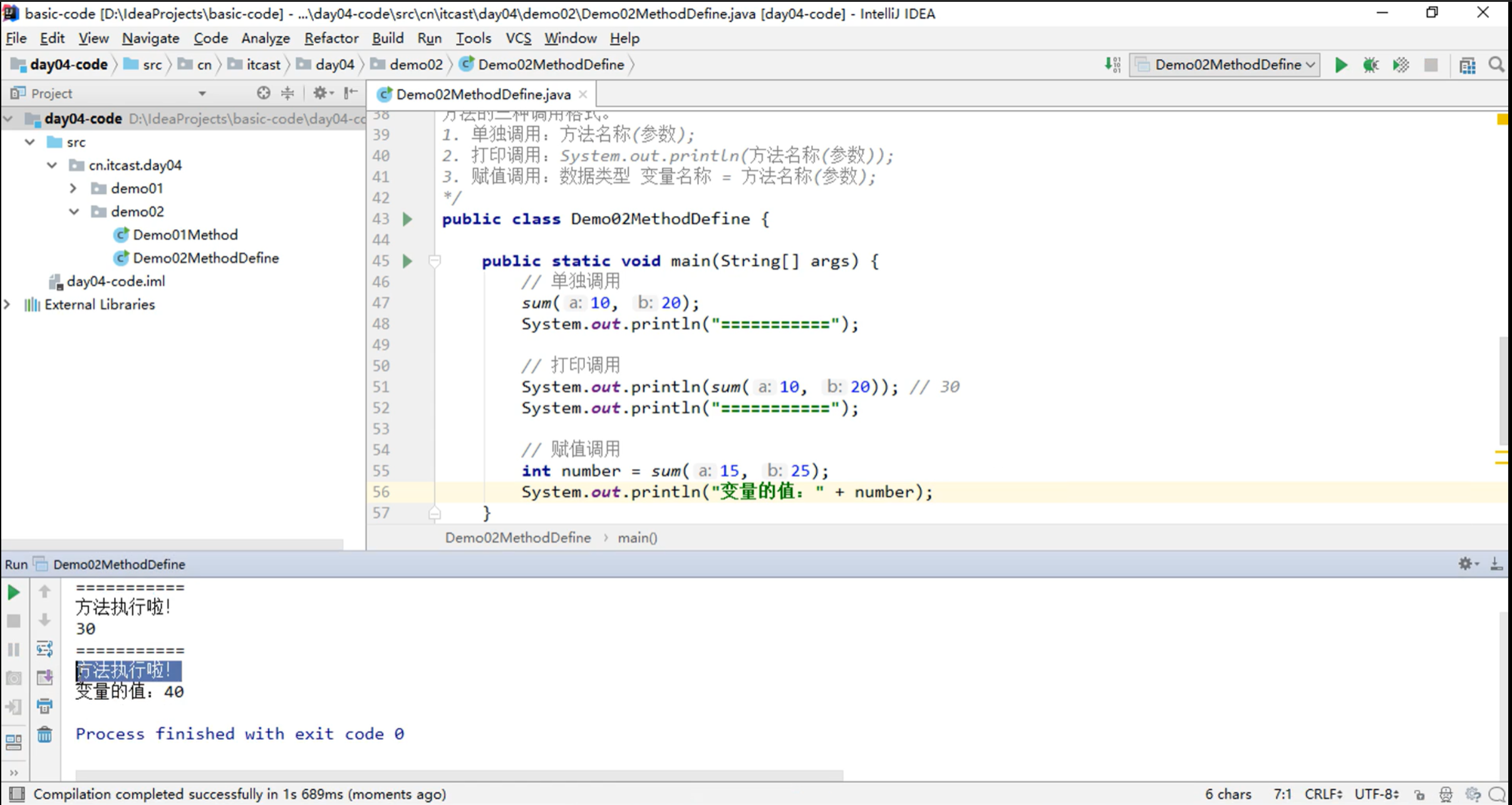1512x805 pixels.
Task: Click the green Run button in toolbar
Action: [x=1340, y=65]
